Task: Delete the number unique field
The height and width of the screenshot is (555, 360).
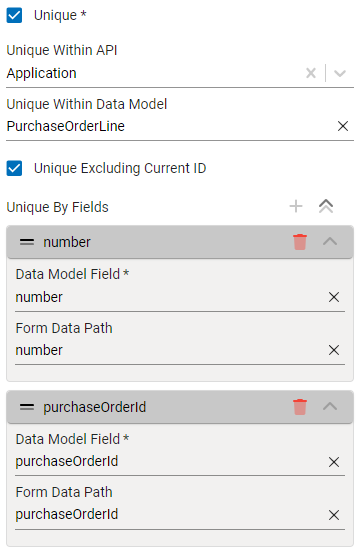Action: (300, 242)
